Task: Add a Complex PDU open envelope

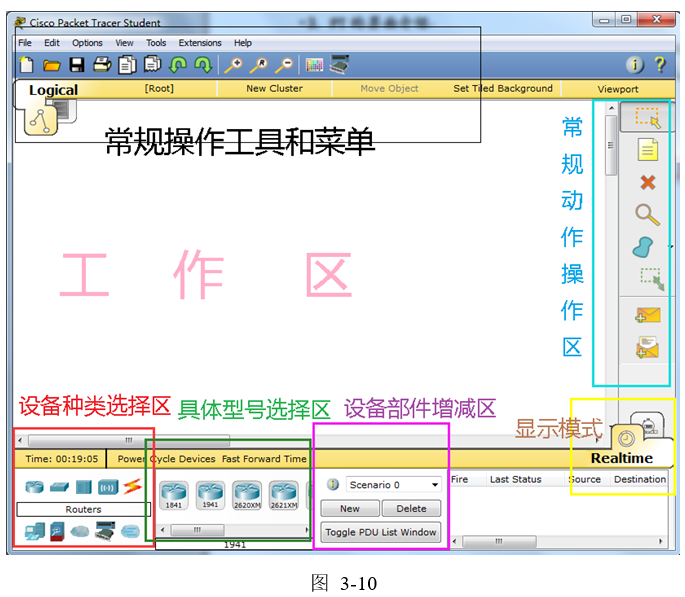Action: pyautogui.click(x=647, y=348)
